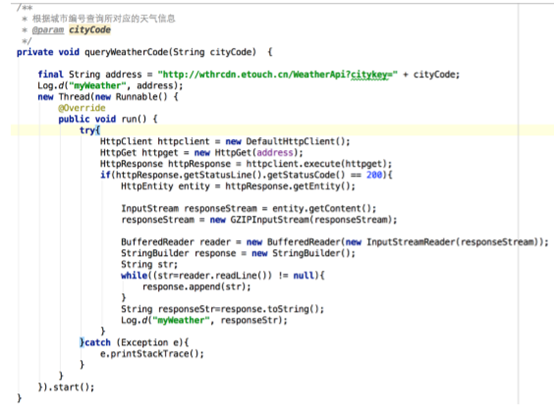Click the first Log.d "myWeather", address line
554x417 pixels.
pyautogui.click(x=110, y=86)
